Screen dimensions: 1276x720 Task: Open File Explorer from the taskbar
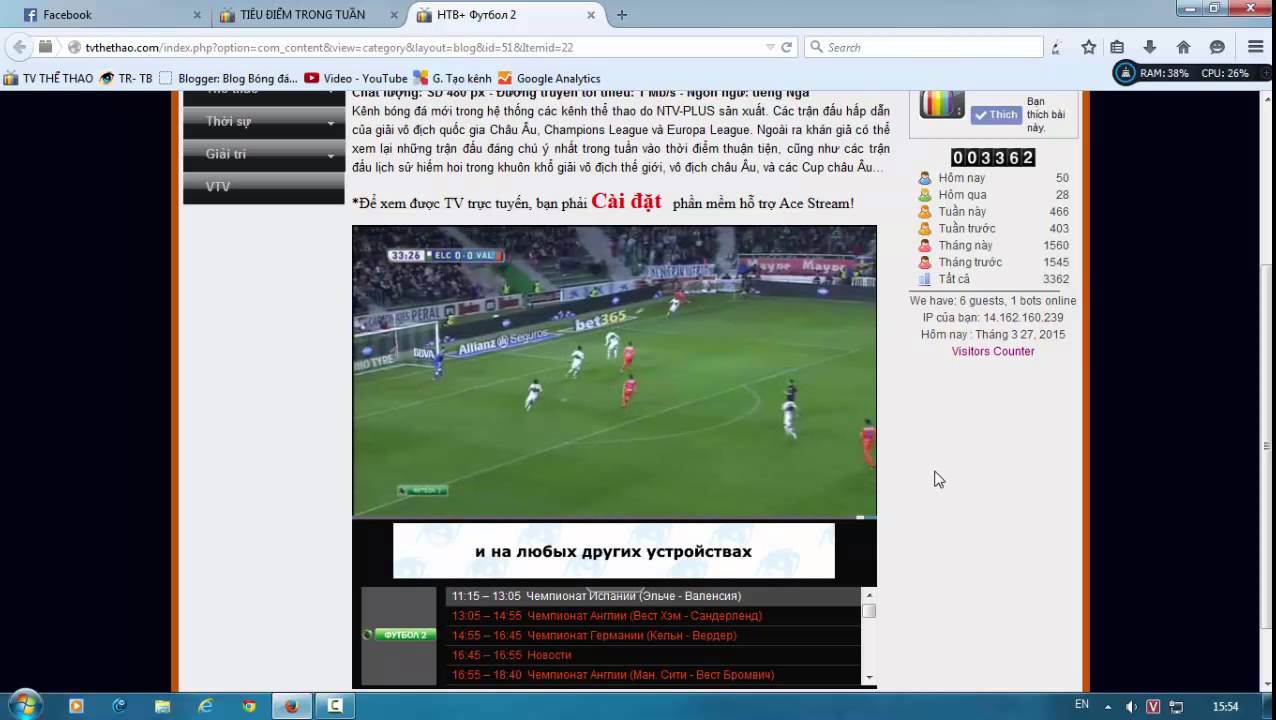pos(162,706)
